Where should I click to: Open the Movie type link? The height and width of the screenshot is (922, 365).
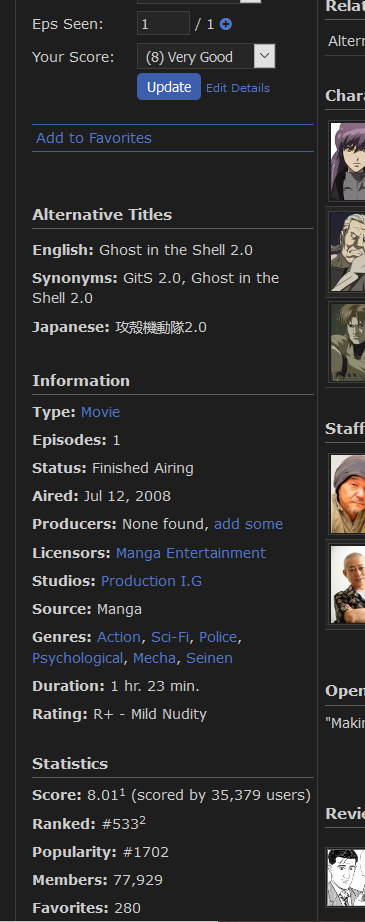pyautogui.click(x=100, y=412)
